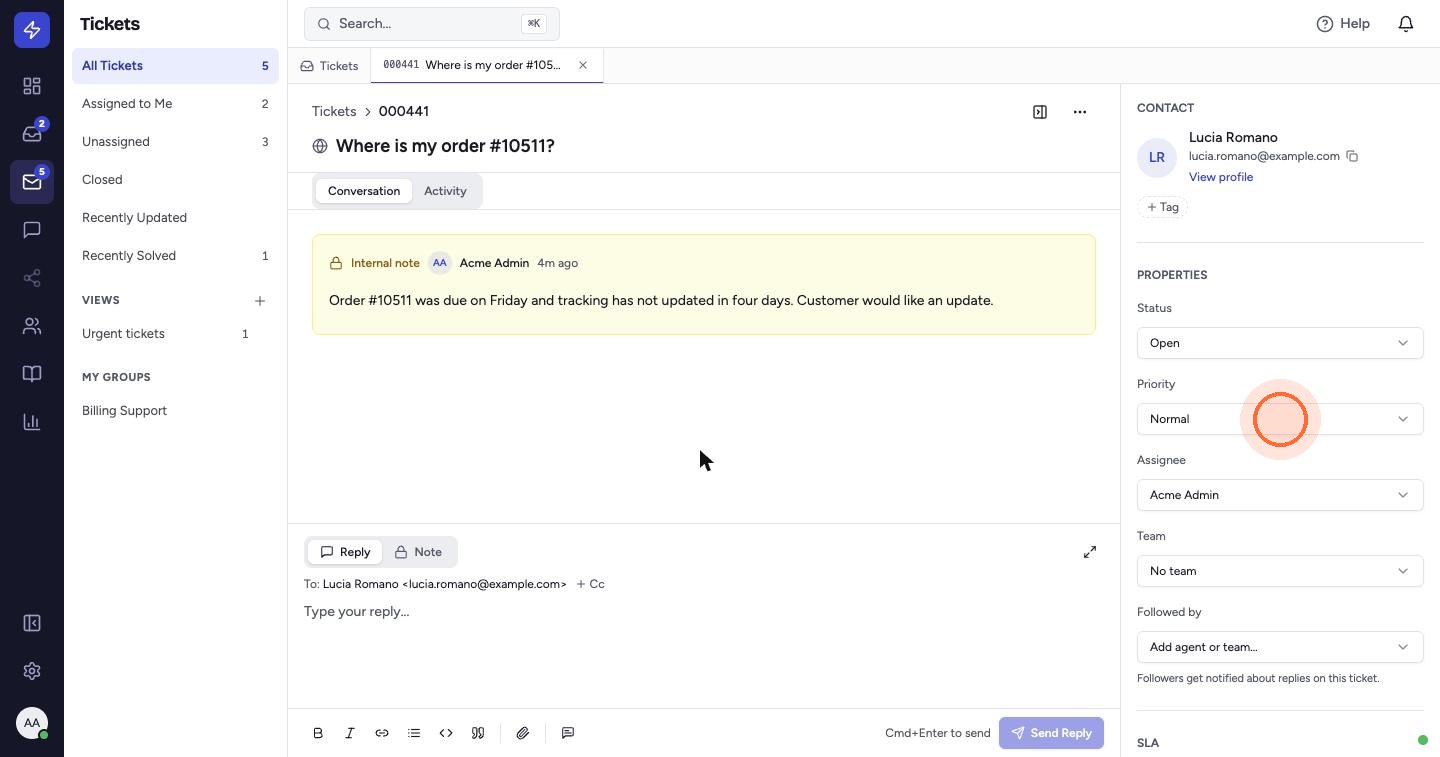Viewport: 1440px width, 757px height.
Task: Copy Lucia Romano's email address icon
Action: 1352,156
